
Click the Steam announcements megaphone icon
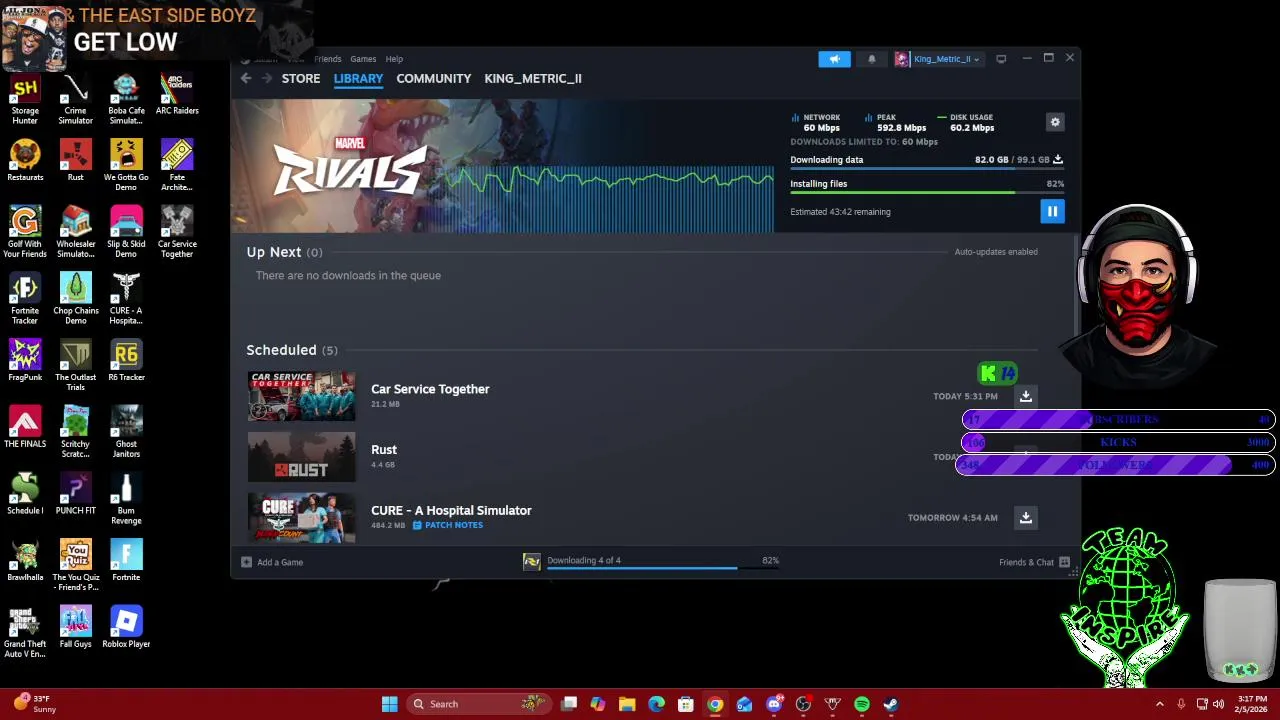tap(834, 59)
